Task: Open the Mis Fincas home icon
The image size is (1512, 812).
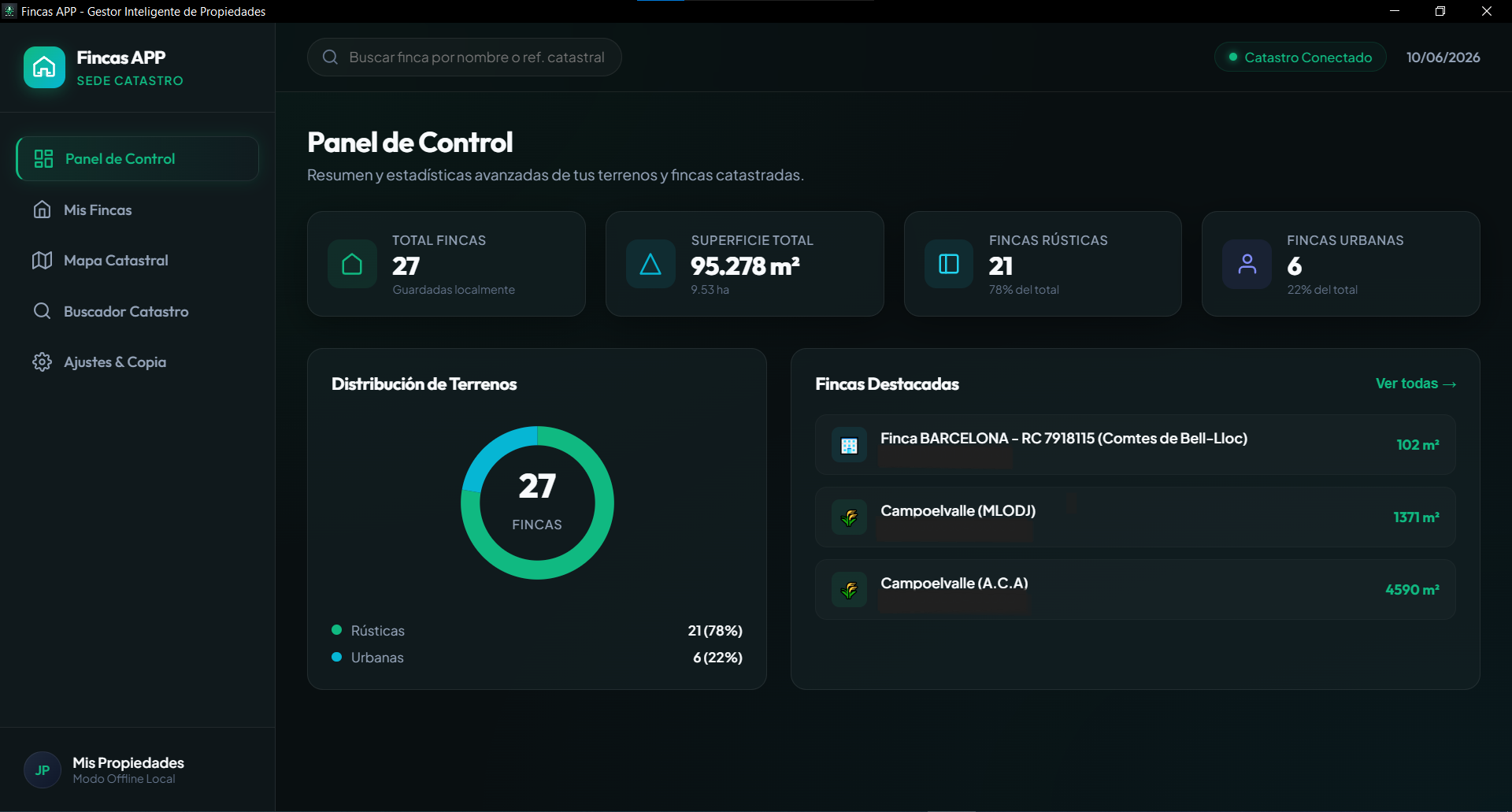Action: 43,209
